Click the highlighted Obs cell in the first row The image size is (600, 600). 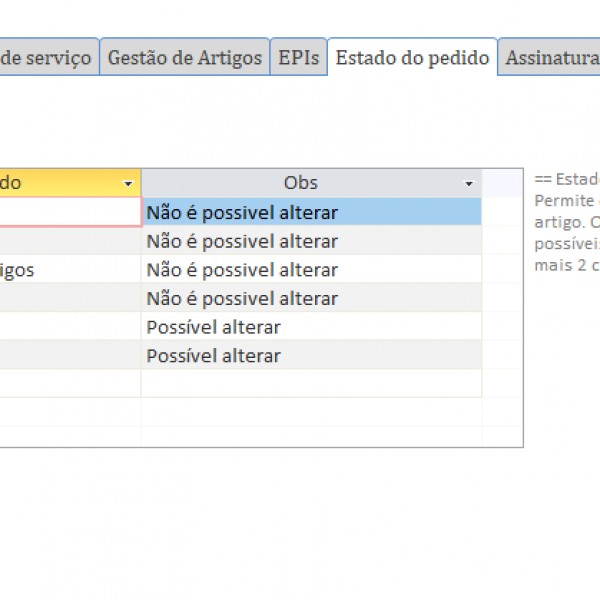pyautogui.click(x=311, y=212)
